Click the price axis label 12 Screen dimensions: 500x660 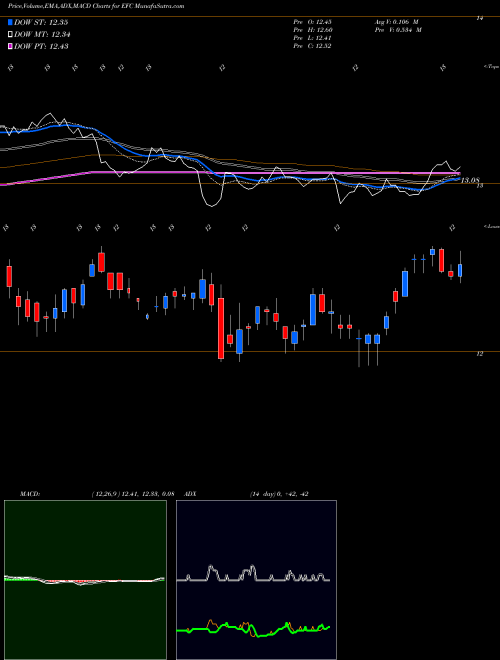(x=479, y=354)
